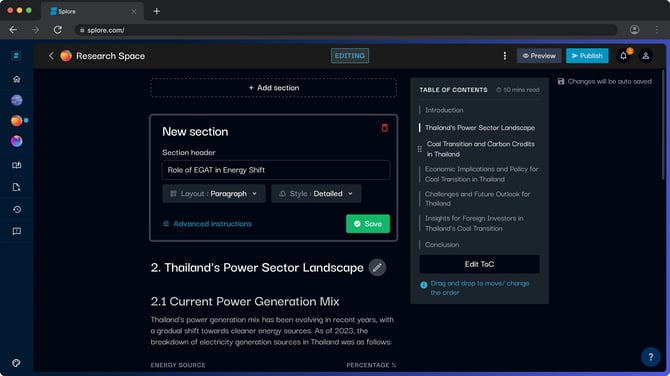Go to Challenges and Future Outlook entry
670x376 pixels.
(x=477, y=199)
